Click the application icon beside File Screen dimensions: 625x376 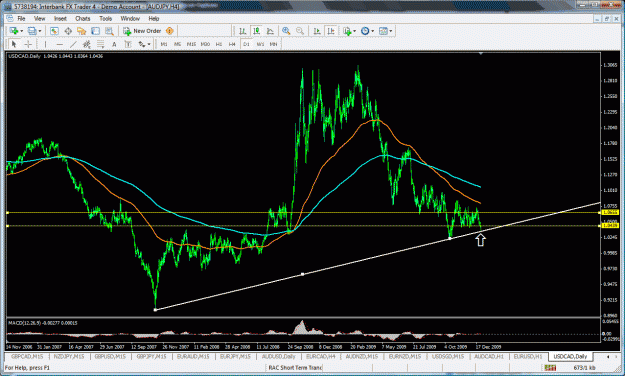[x=10, y=18]
